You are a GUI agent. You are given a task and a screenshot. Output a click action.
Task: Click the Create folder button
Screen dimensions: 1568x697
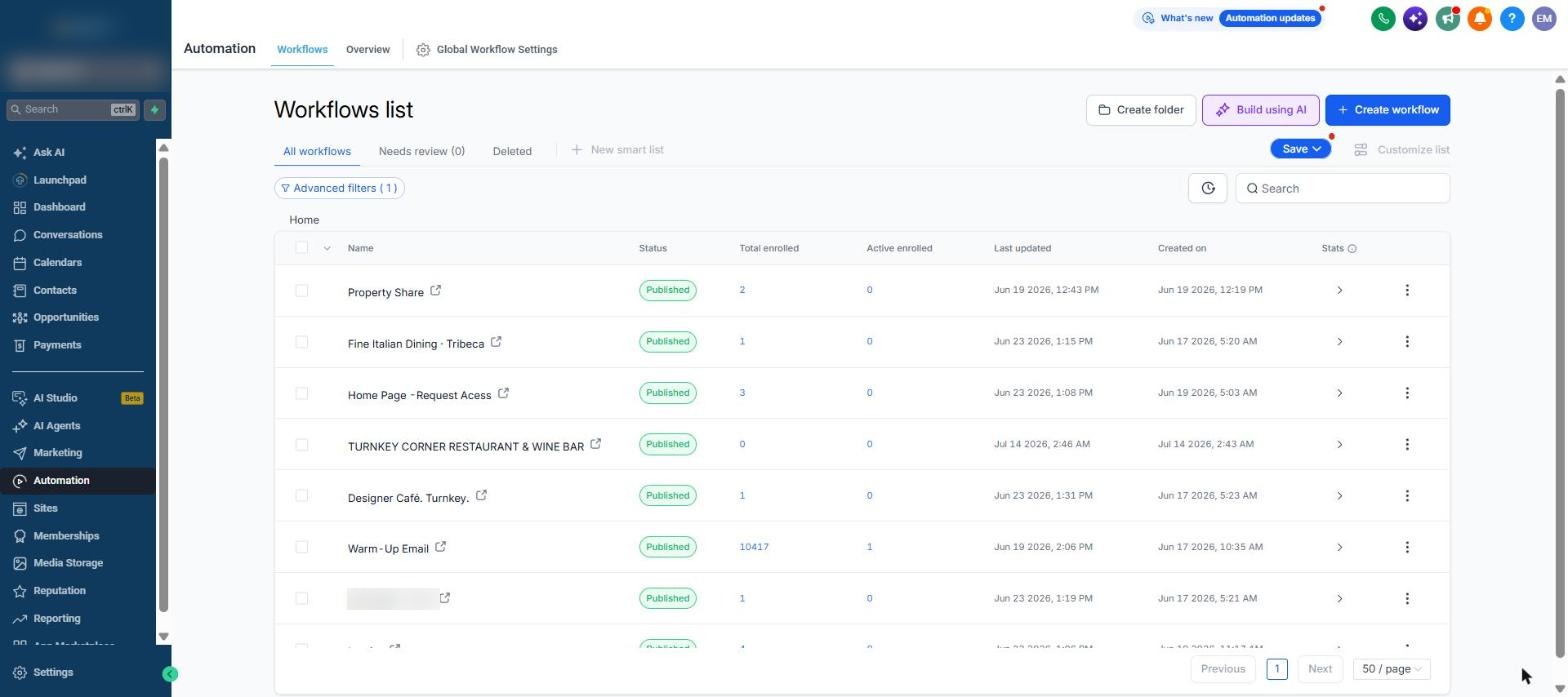[x=1141, y=110]
